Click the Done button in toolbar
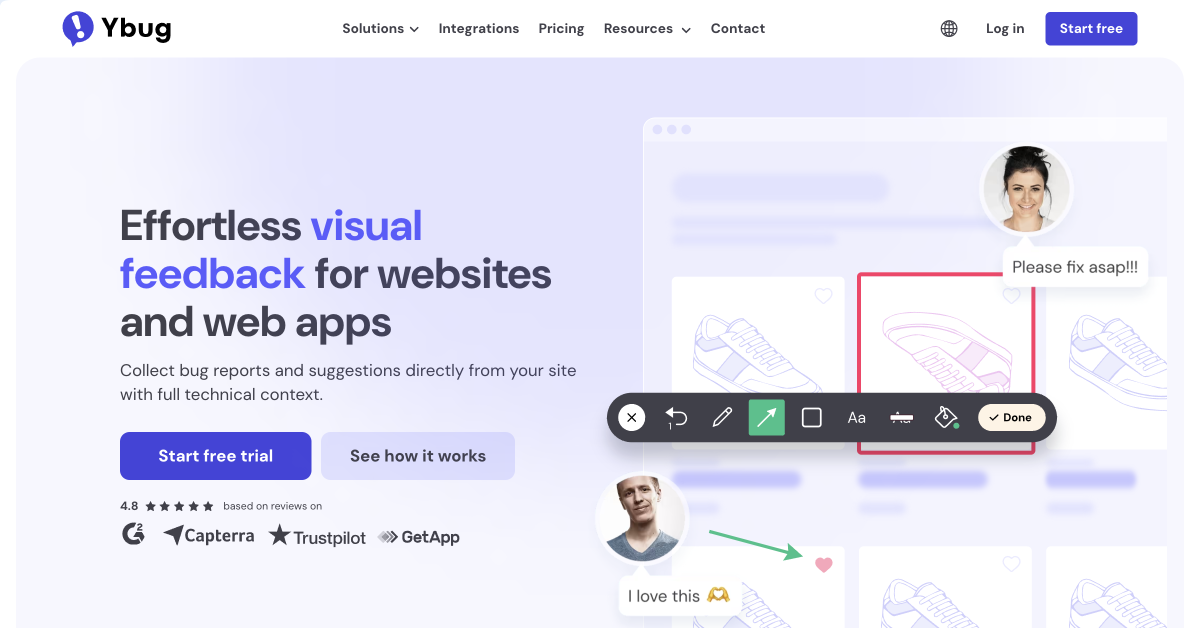Image resolution: width=1200 pixels, height=628 pixels. [1012, 417]
